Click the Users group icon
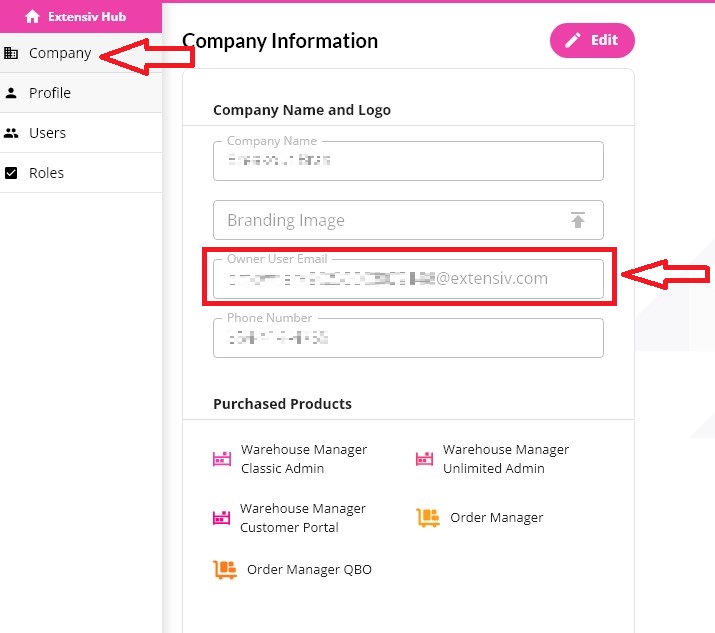 [x=11, y=133]
